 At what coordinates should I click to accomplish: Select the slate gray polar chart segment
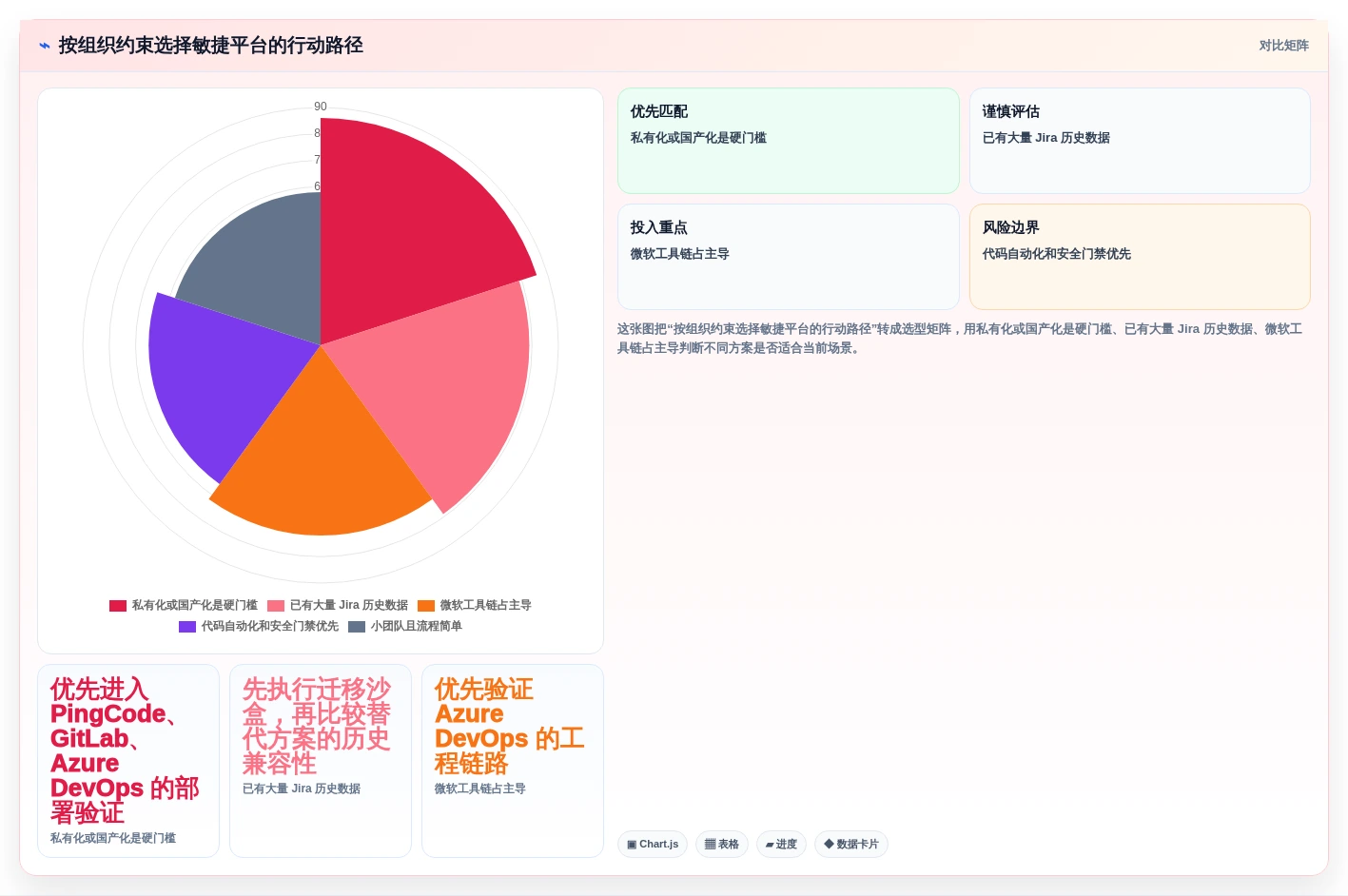point(266,271)
